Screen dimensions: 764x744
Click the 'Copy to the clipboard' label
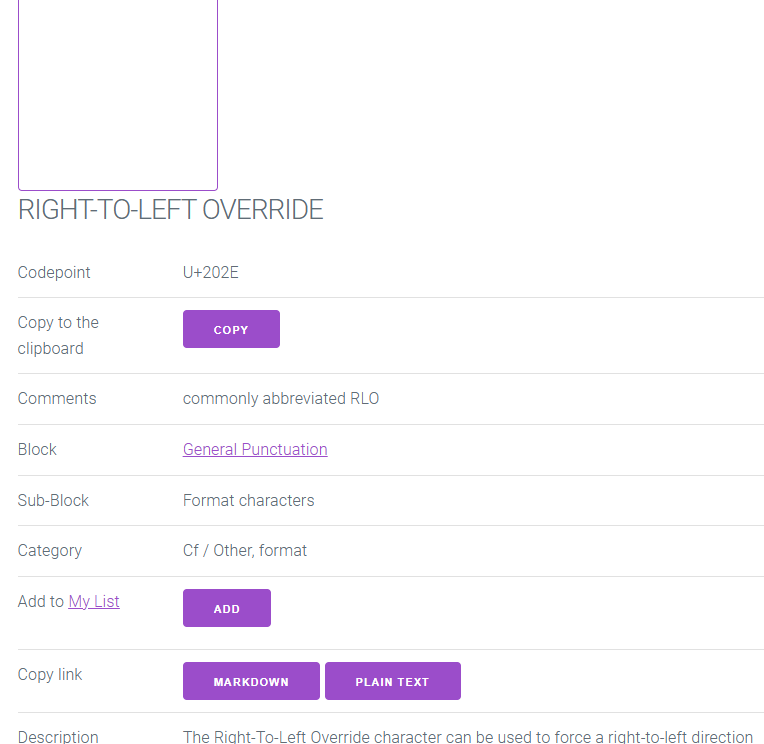[x=58, y=336]
